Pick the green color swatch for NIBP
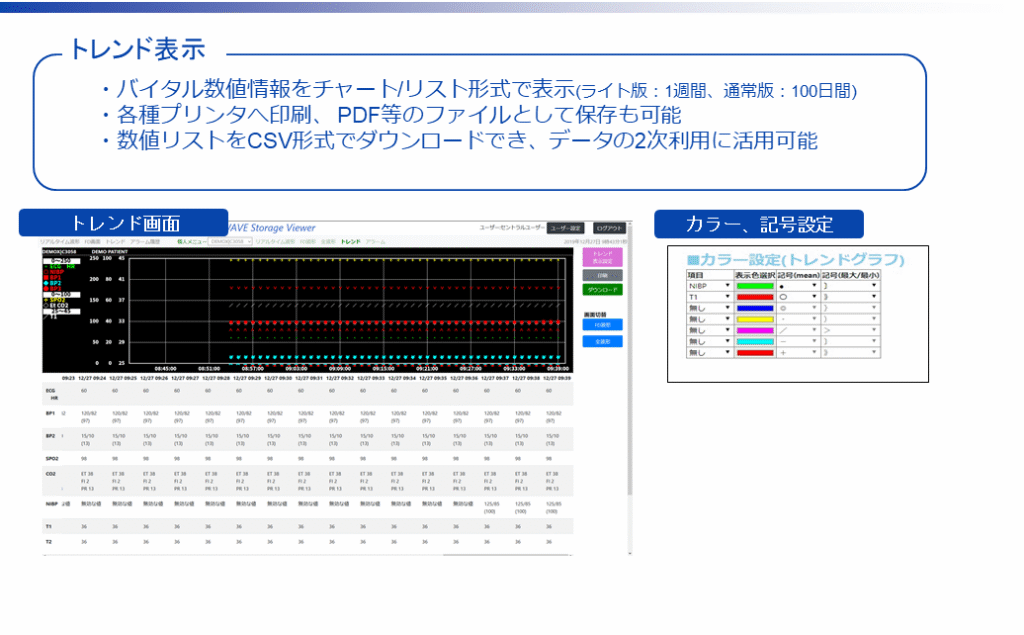Image resolution: width=1024 pixels, height=635 pixels. click(755, 285)
